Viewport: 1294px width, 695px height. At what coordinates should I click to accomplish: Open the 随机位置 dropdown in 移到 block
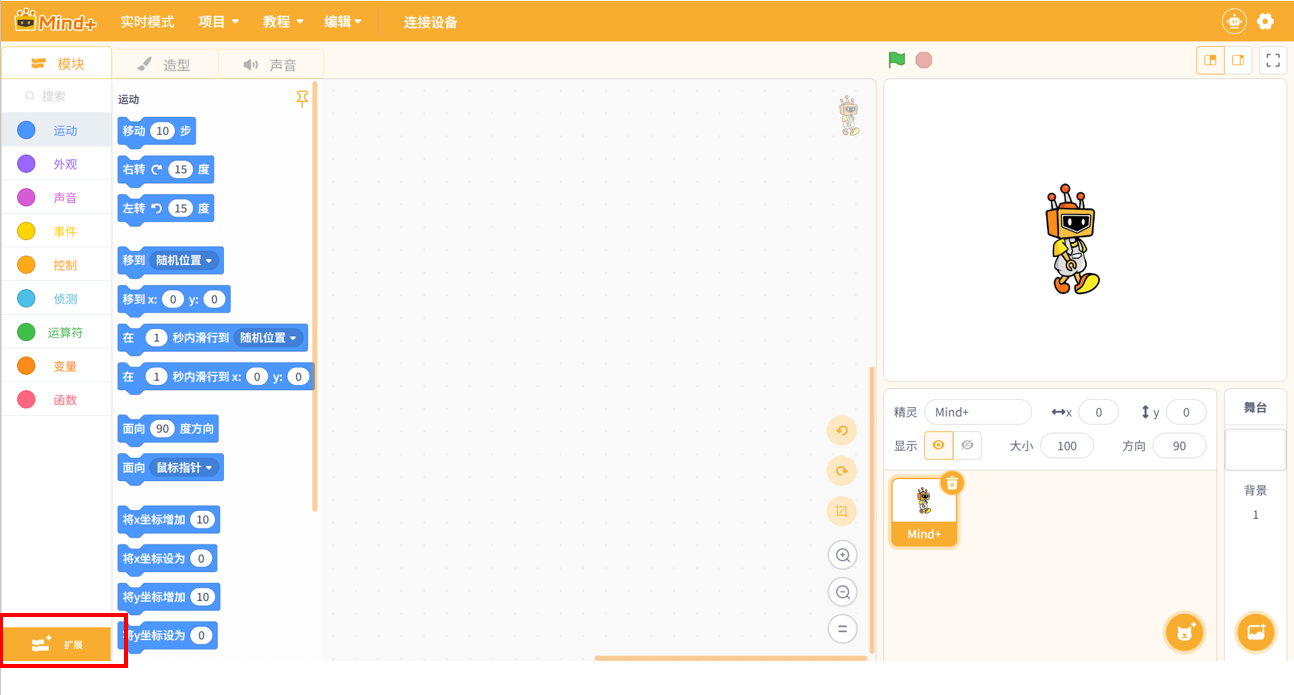click(x=185, y=260)
